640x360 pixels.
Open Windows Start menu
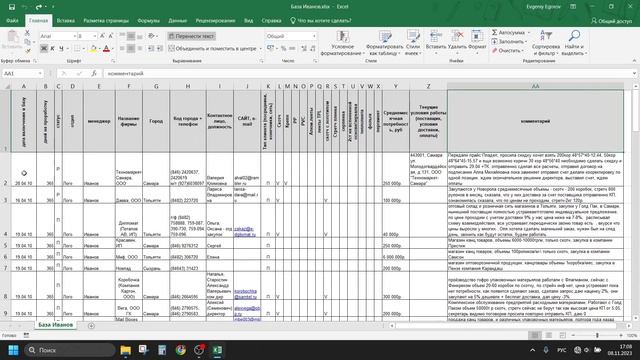[13, 350]
